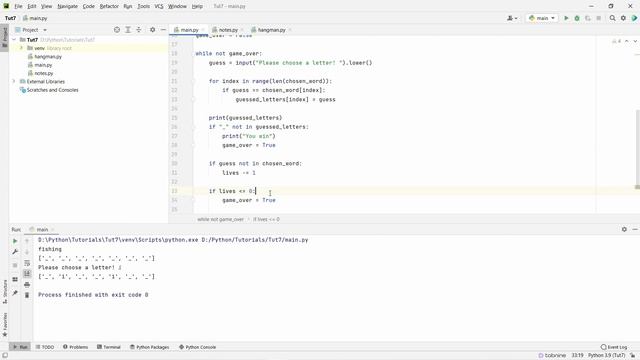Viewport: 640px width, 360px height.
Task: Toggle the Project side tab
Action: pyautogui.click(x=4, y=37)
